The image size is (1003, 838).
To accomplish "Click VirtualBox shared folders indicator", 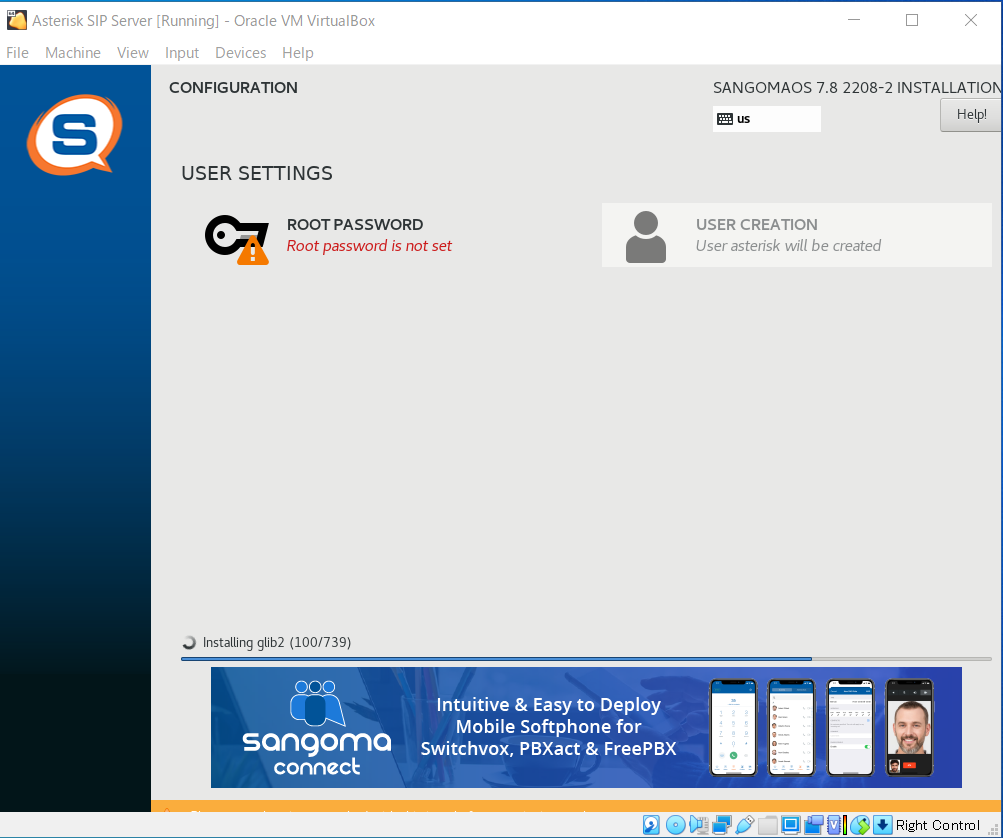I will coord(768,825).
